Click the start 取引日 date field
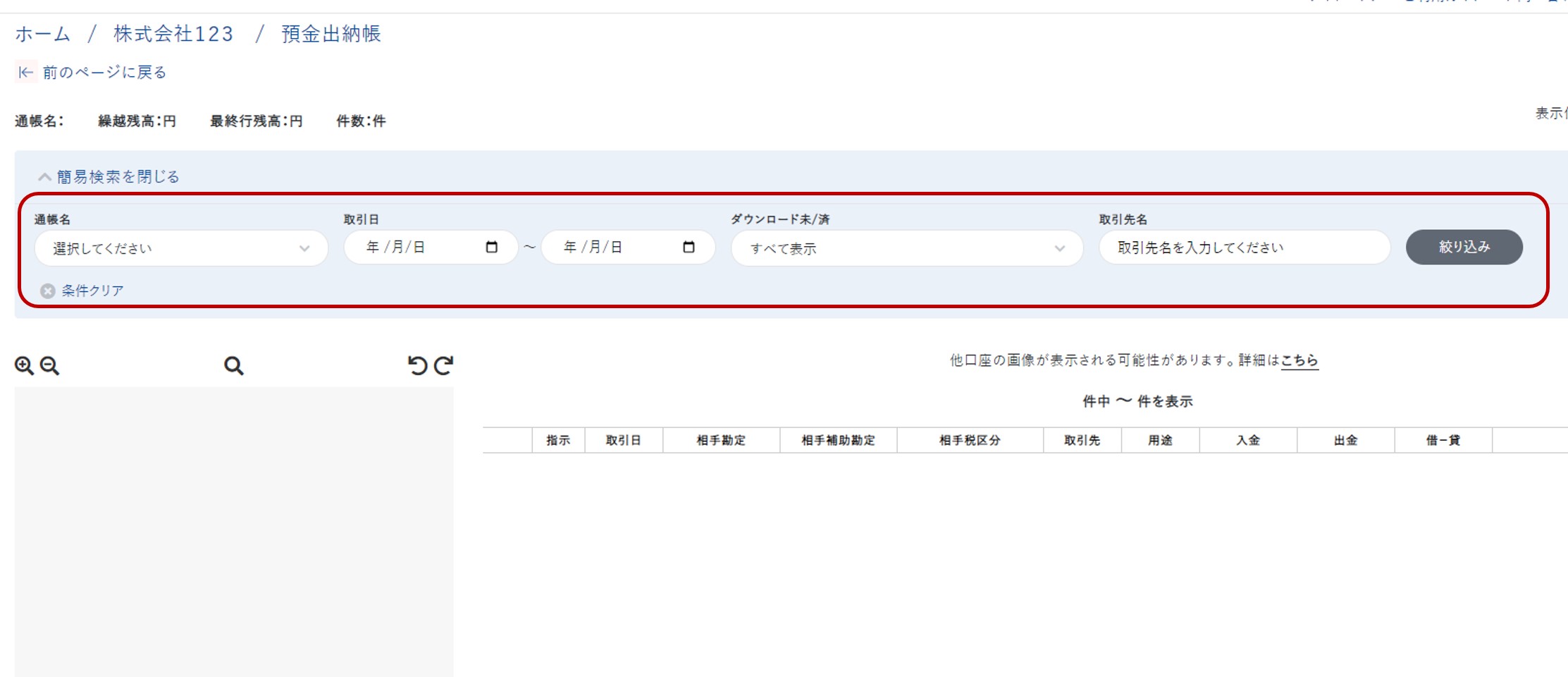Viewport: 1568px width, 677px height. [431, 248]
